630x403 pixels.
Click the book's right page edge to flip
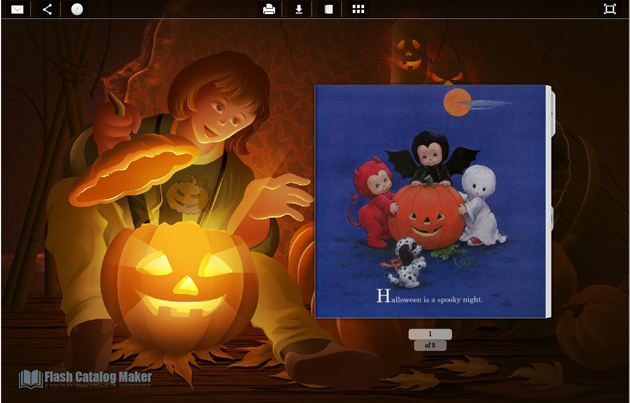click(x=550, y=201)
